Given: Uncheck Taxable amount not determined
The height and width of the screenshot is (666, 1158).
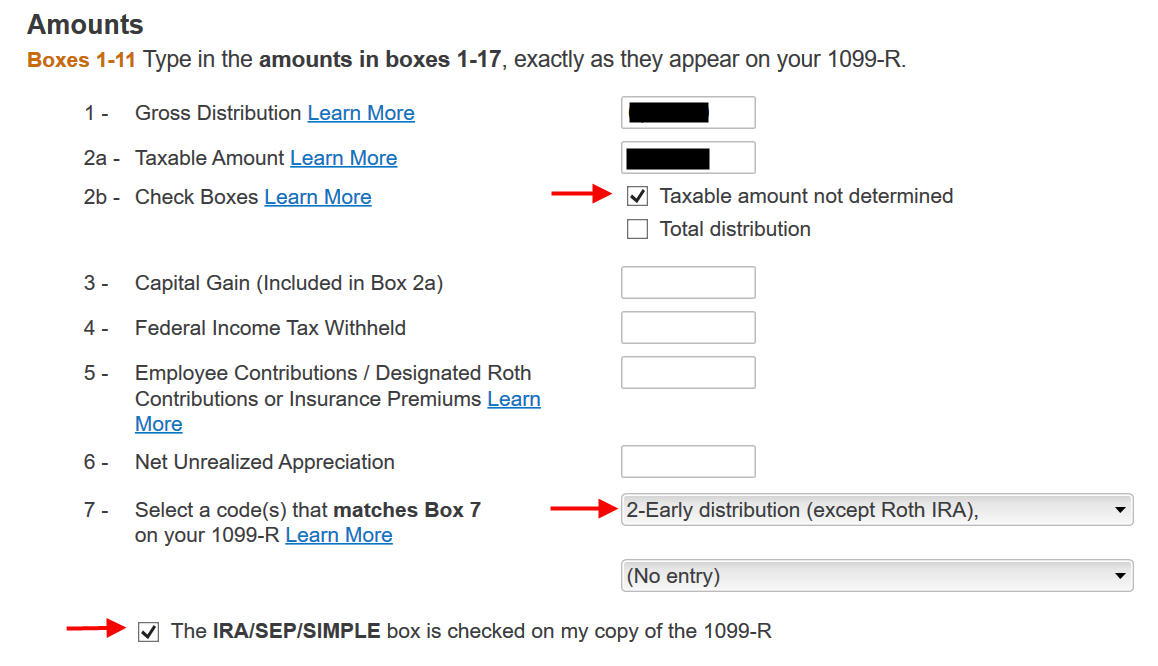Looking at the screenshot, I should pyautogui.click(x=637, y=196).
